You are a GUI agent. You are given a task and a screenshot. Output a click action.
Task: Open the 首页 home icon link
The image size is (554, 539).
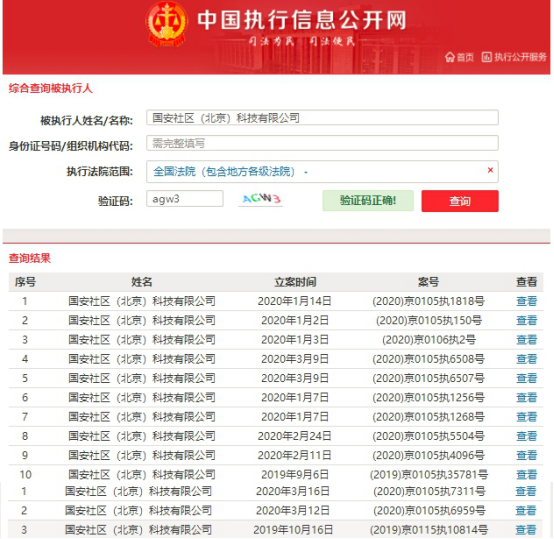pos(459,57)
